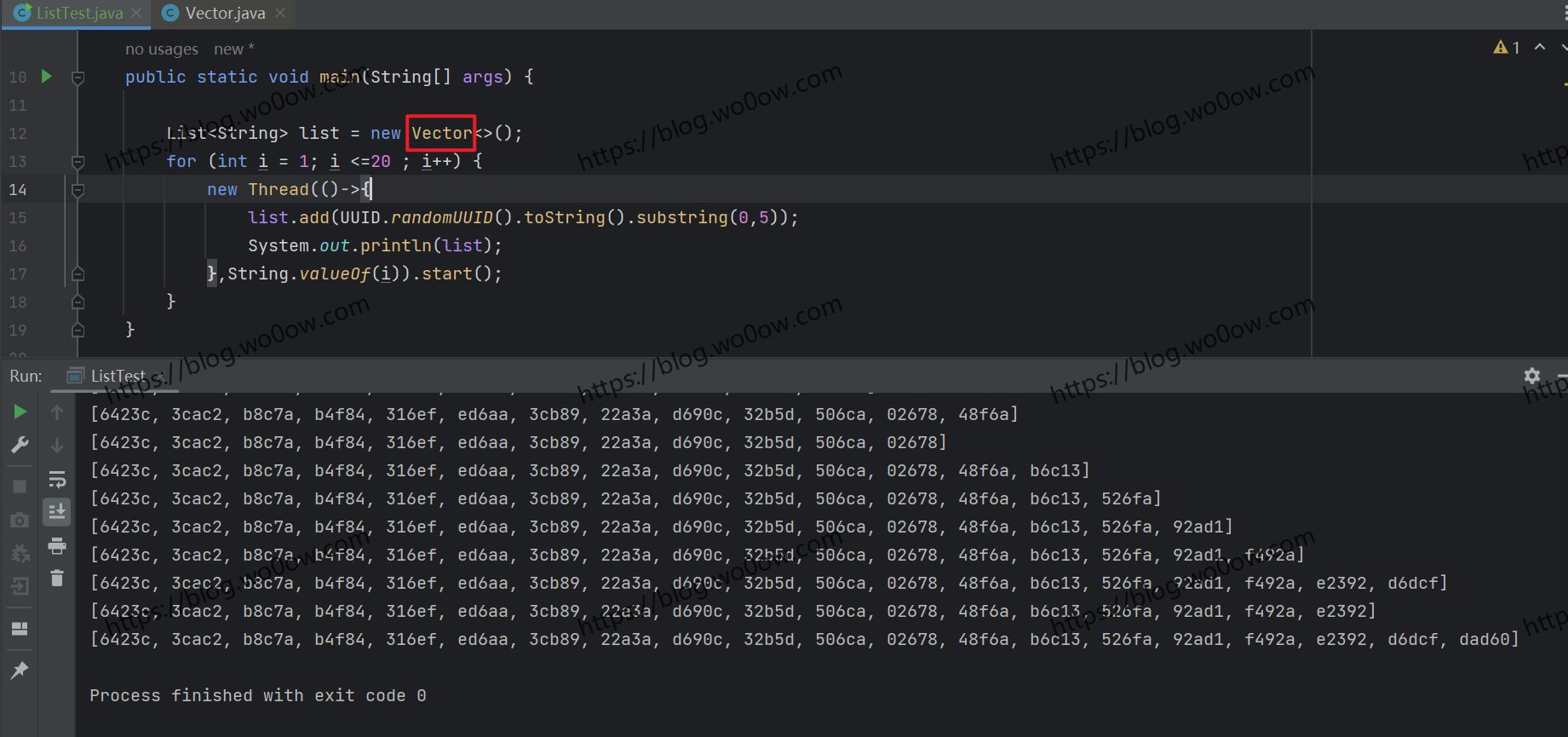Clear console with the trash icon
Viewport: 1568px width, 737px height.
tap(57, 579)
